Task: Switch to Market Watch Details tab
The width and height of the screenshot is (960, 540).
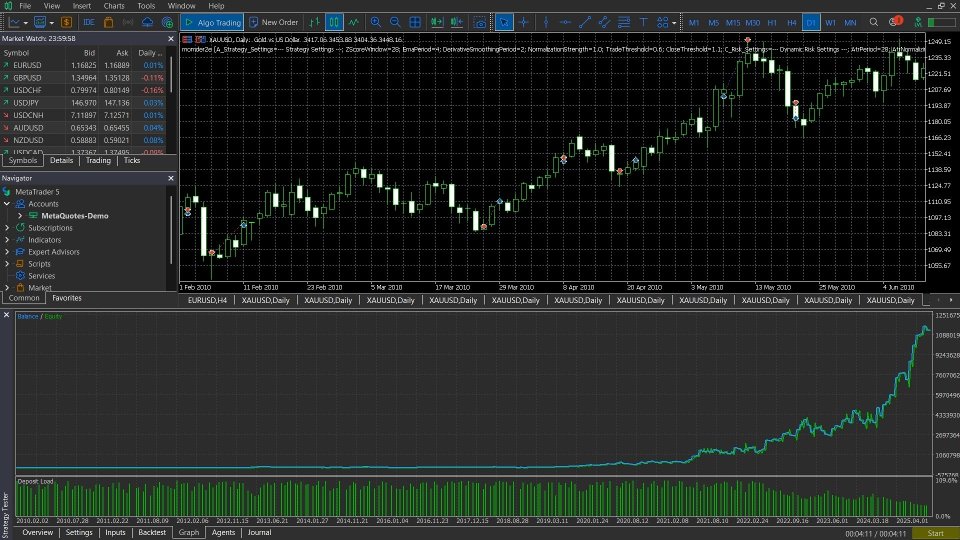Action: click(61, 160)
